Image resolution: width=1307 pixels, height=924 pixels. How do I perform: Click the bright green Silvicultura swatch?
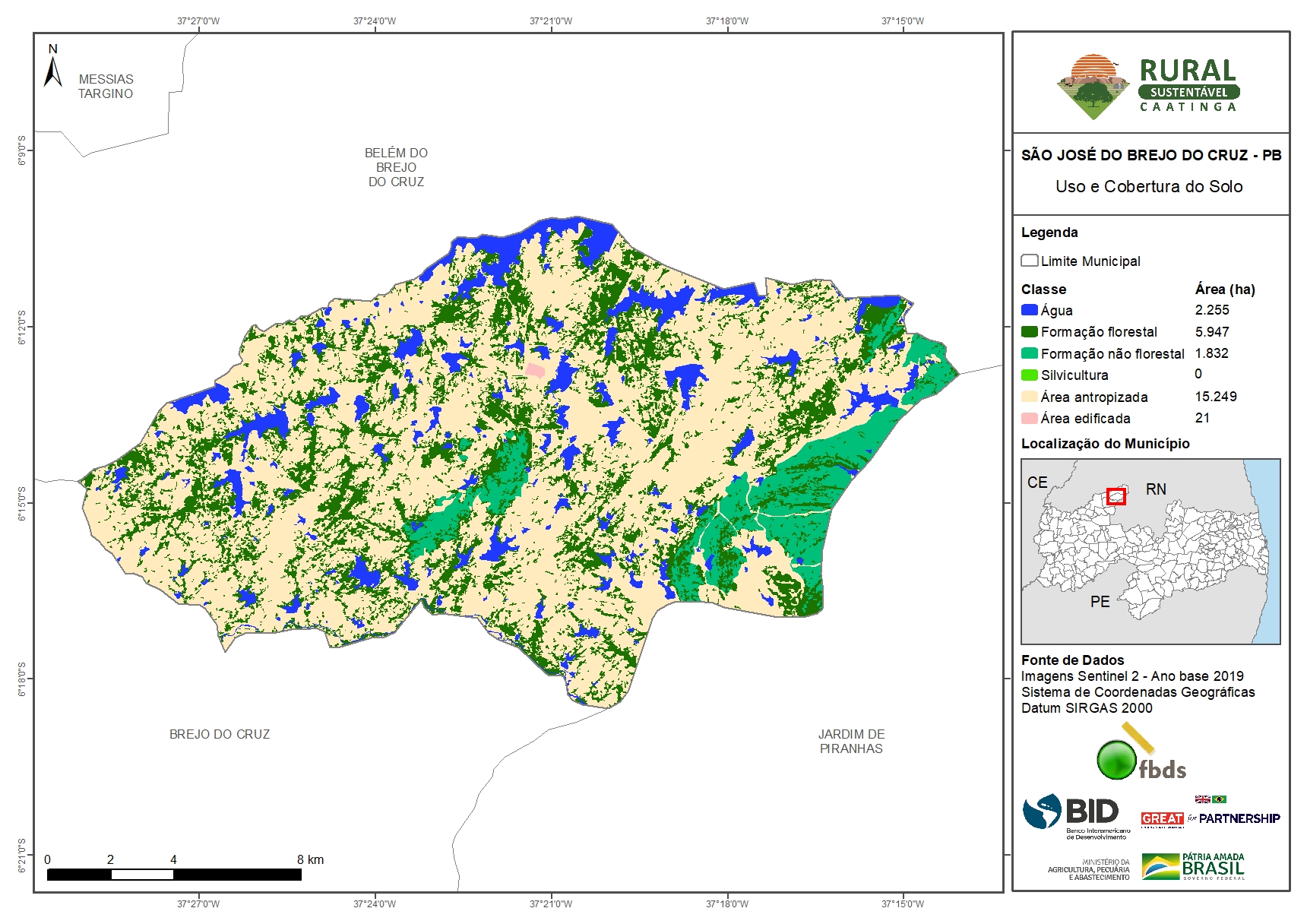[1030, 375]
